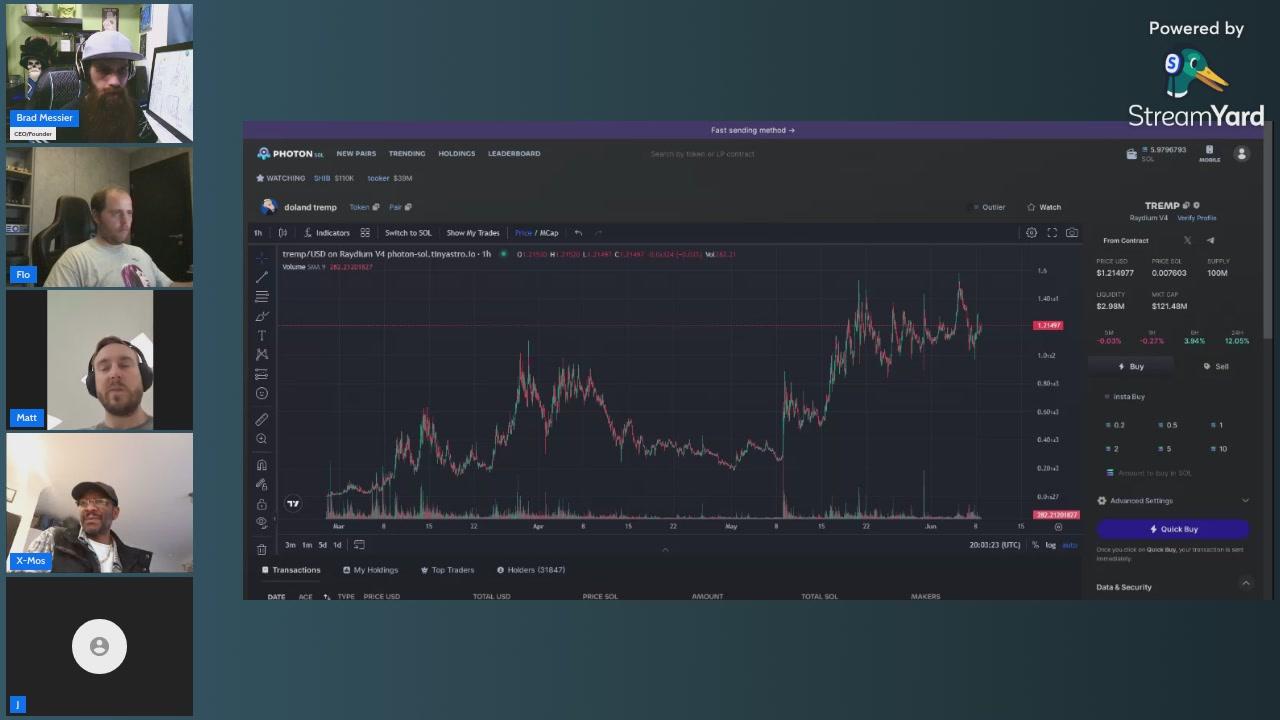Click the wallet icon beside SOL balance
The width and height of the screenshot is (1280, 720).
tap(1131, 154)
